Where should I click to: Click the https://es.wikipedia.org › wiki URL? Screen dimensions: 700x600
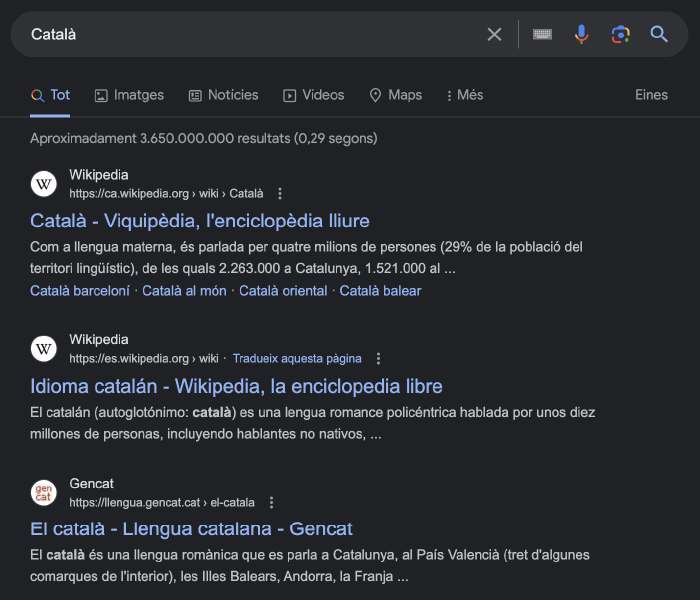144,358
